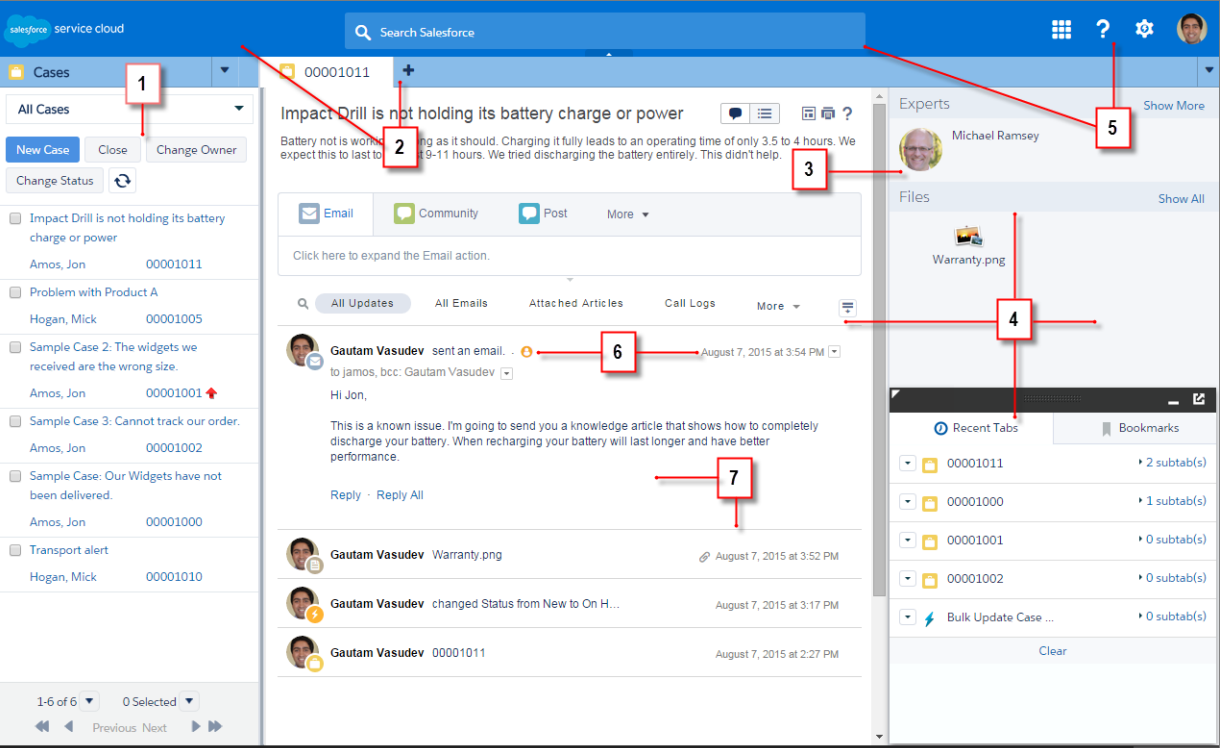Expand the feed filters More dropdown
Screen dimensions: 1220x748
pos(778,306)
